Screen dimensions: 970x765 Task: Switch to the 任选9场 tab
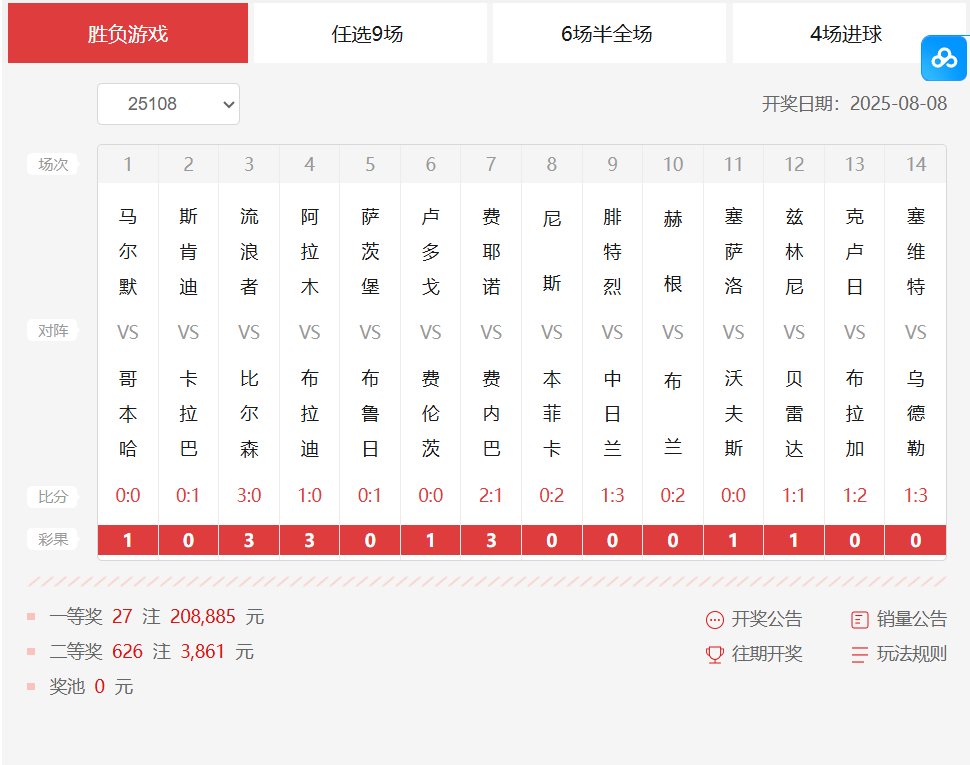point(370,33)
